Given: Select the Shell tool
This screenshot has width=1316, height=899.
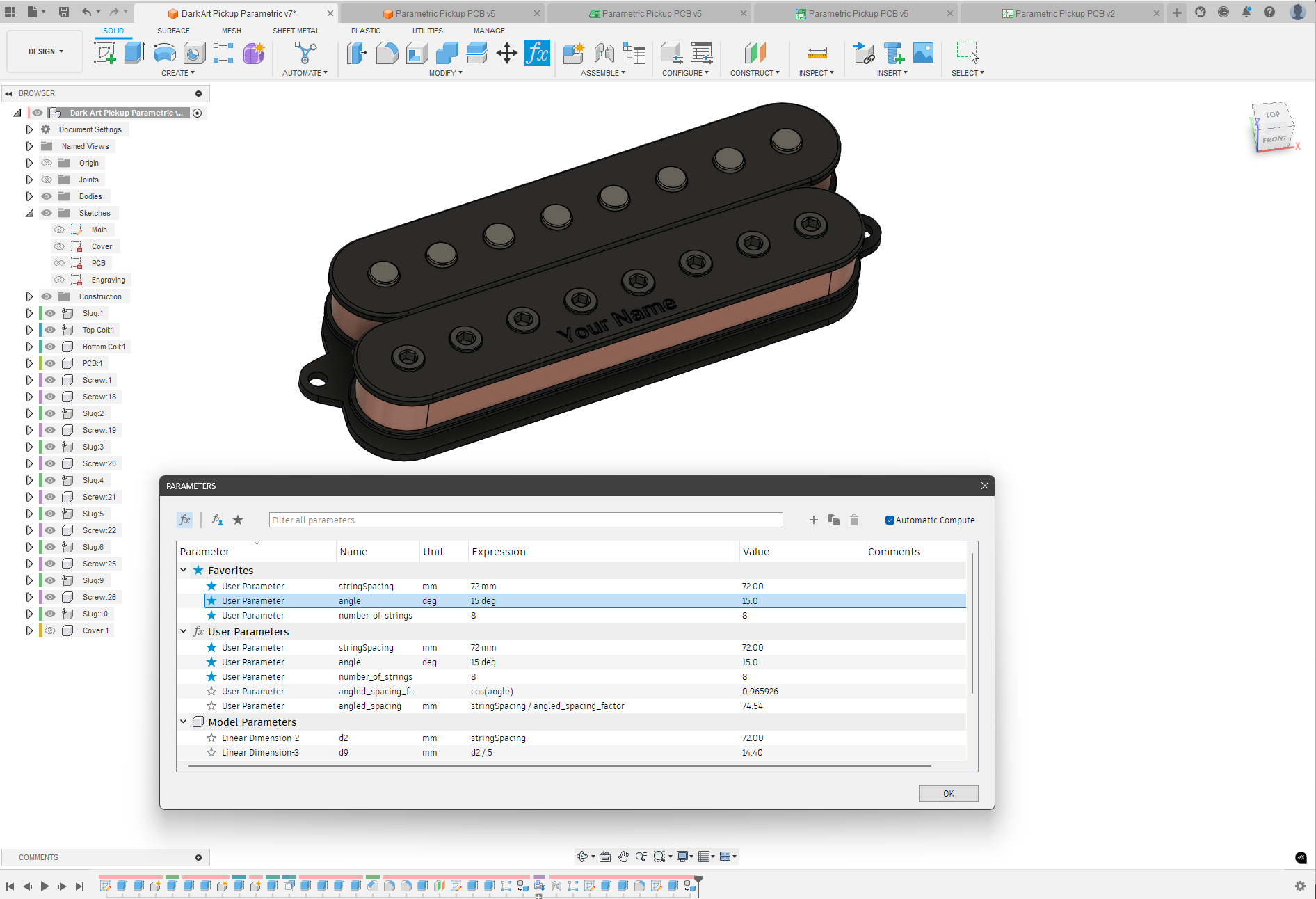Looking at the screenshot, I should pyautogui.click(x=417, y=53).
